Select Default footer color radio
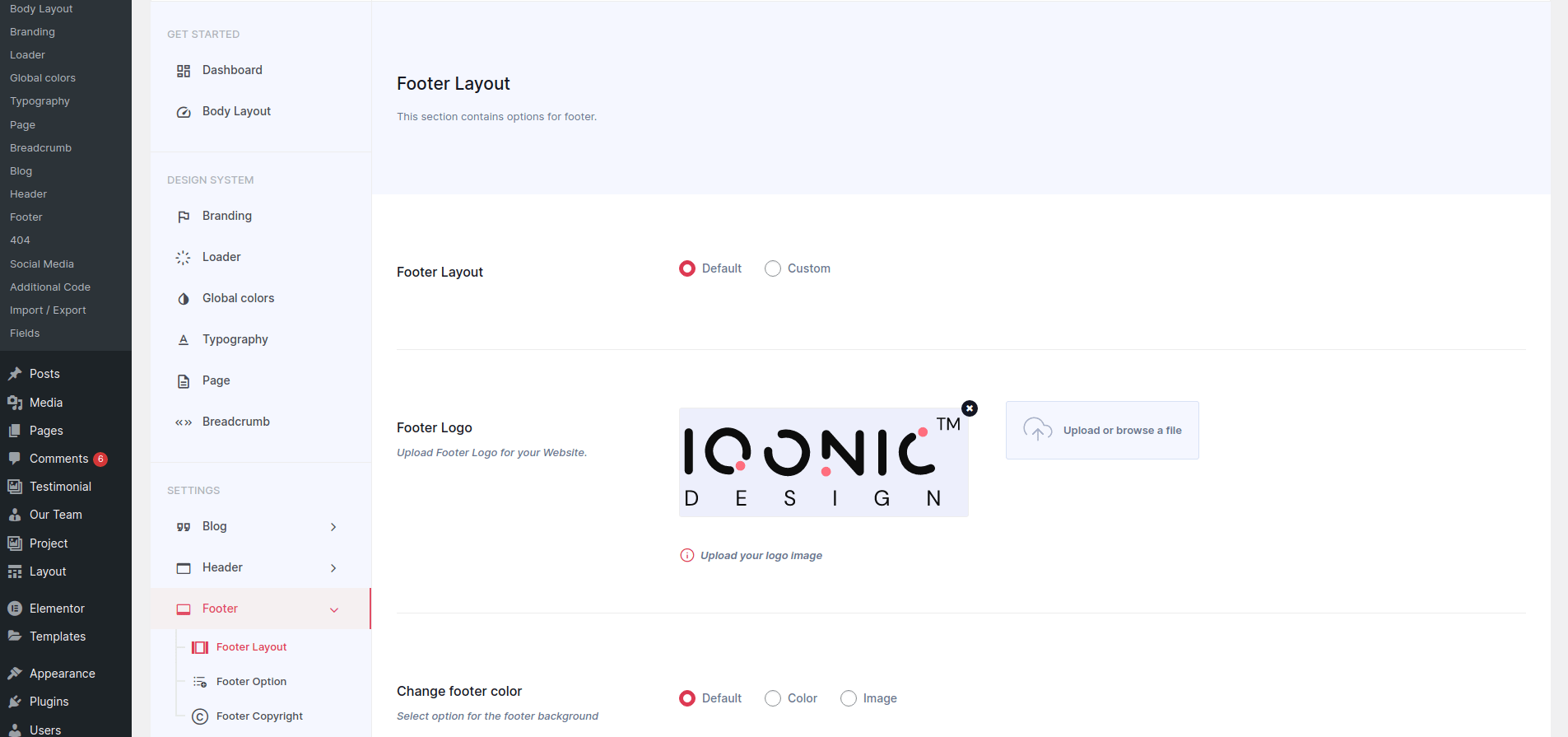1568x737 pixels. pos(687,698)
